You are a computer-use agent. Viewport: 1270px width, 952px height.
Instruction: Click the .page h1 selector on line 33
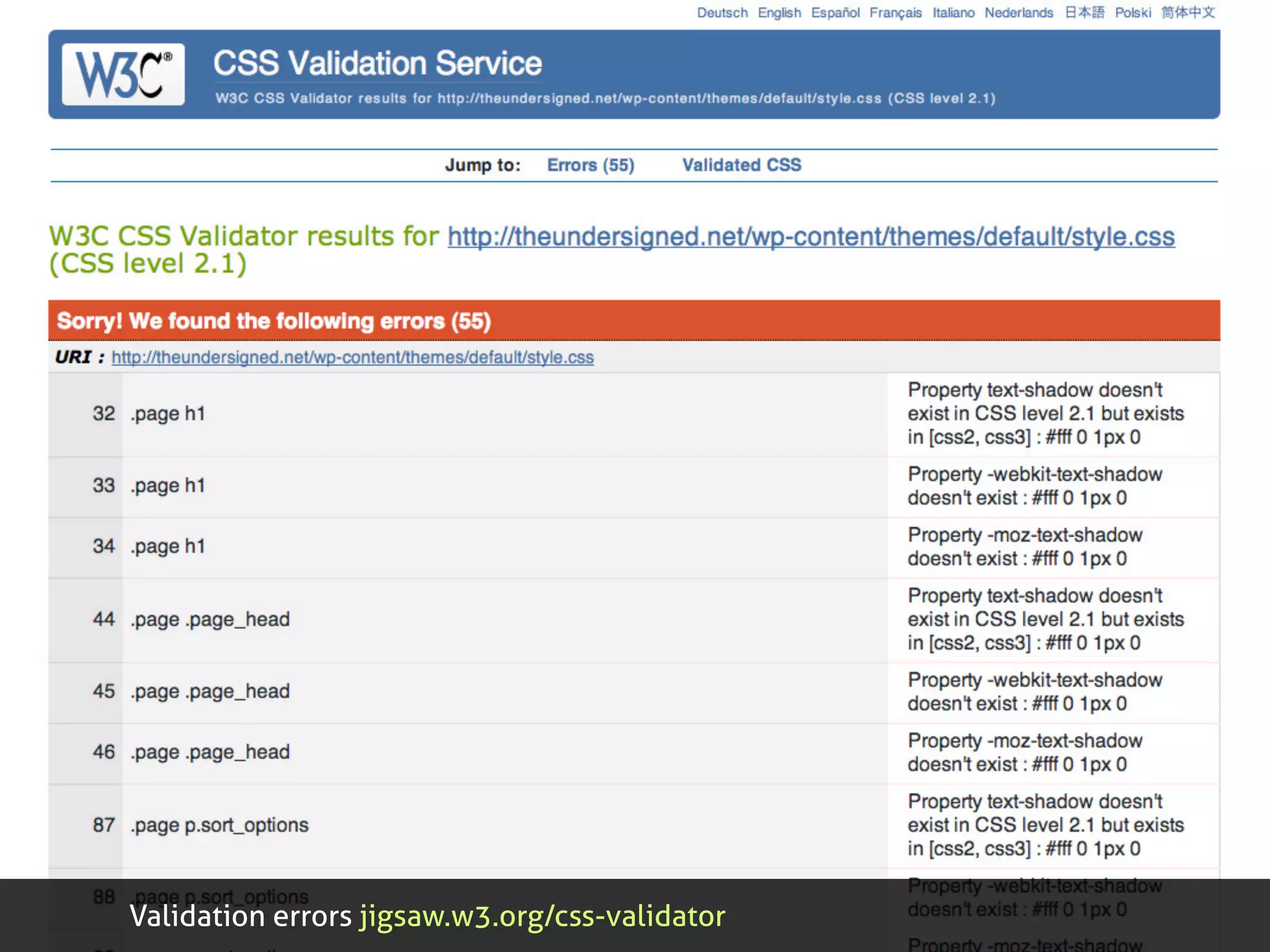tap(167, 485)
